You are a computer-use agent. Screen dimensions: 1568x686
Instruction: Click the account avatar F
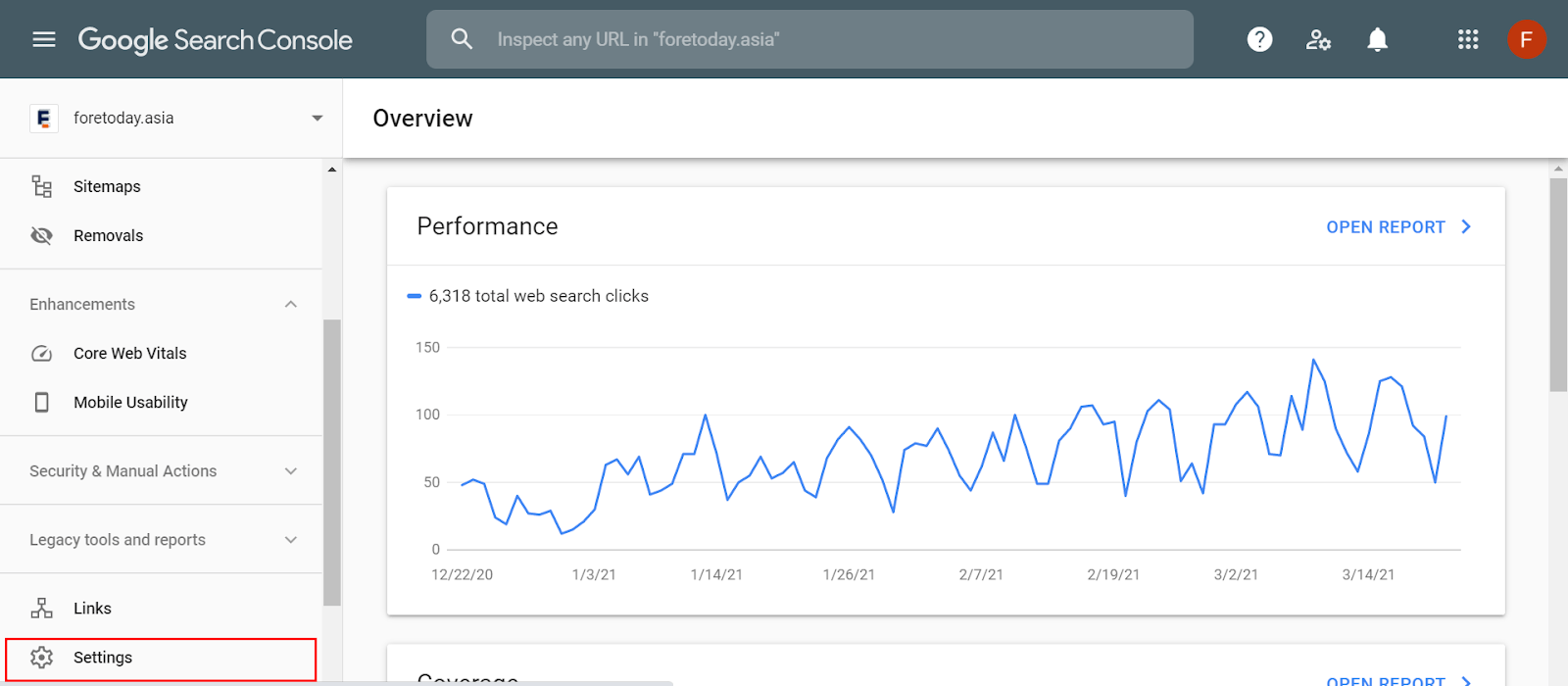pos(1526,39)
